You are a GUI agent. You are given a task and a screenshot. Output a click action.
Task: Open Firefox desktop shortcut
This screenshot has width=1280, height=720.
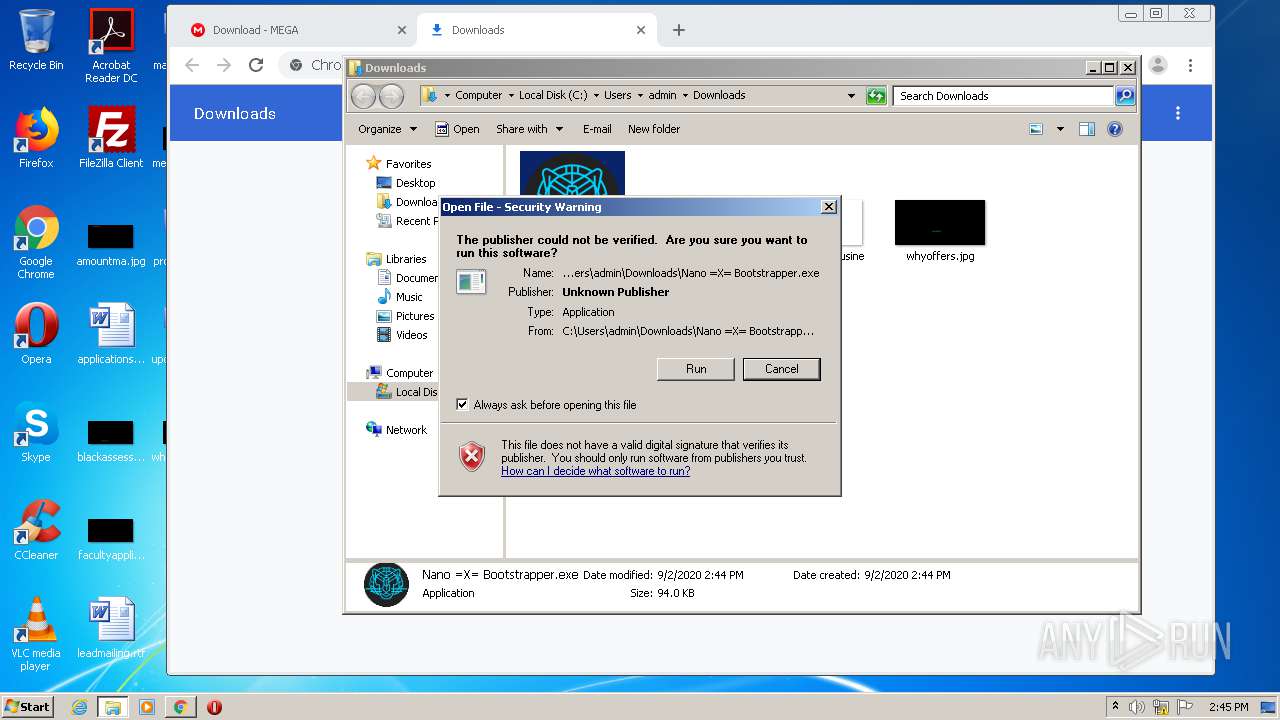pos(36,137)
